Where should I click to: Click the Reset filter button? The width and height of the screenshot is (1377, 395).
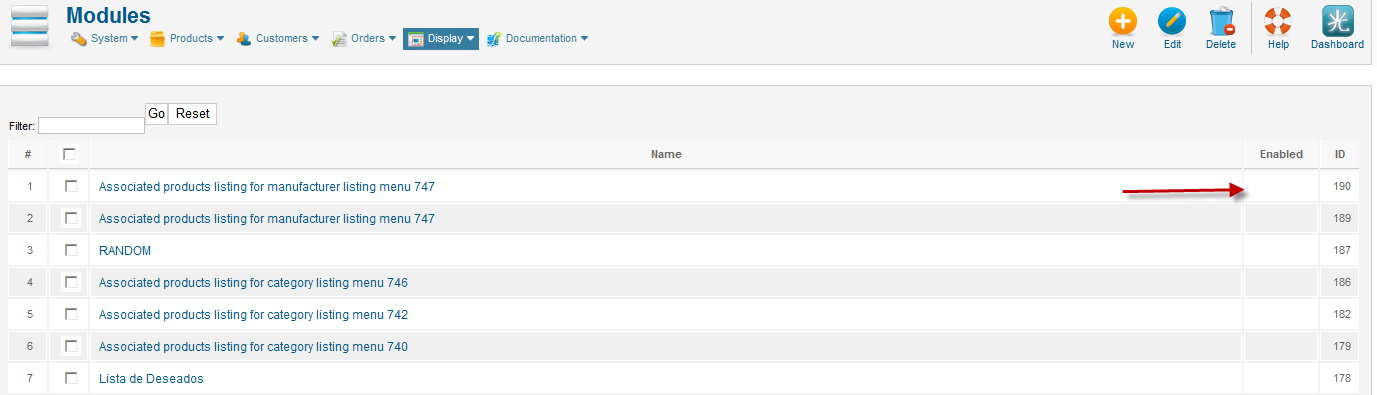coord(193,114)
